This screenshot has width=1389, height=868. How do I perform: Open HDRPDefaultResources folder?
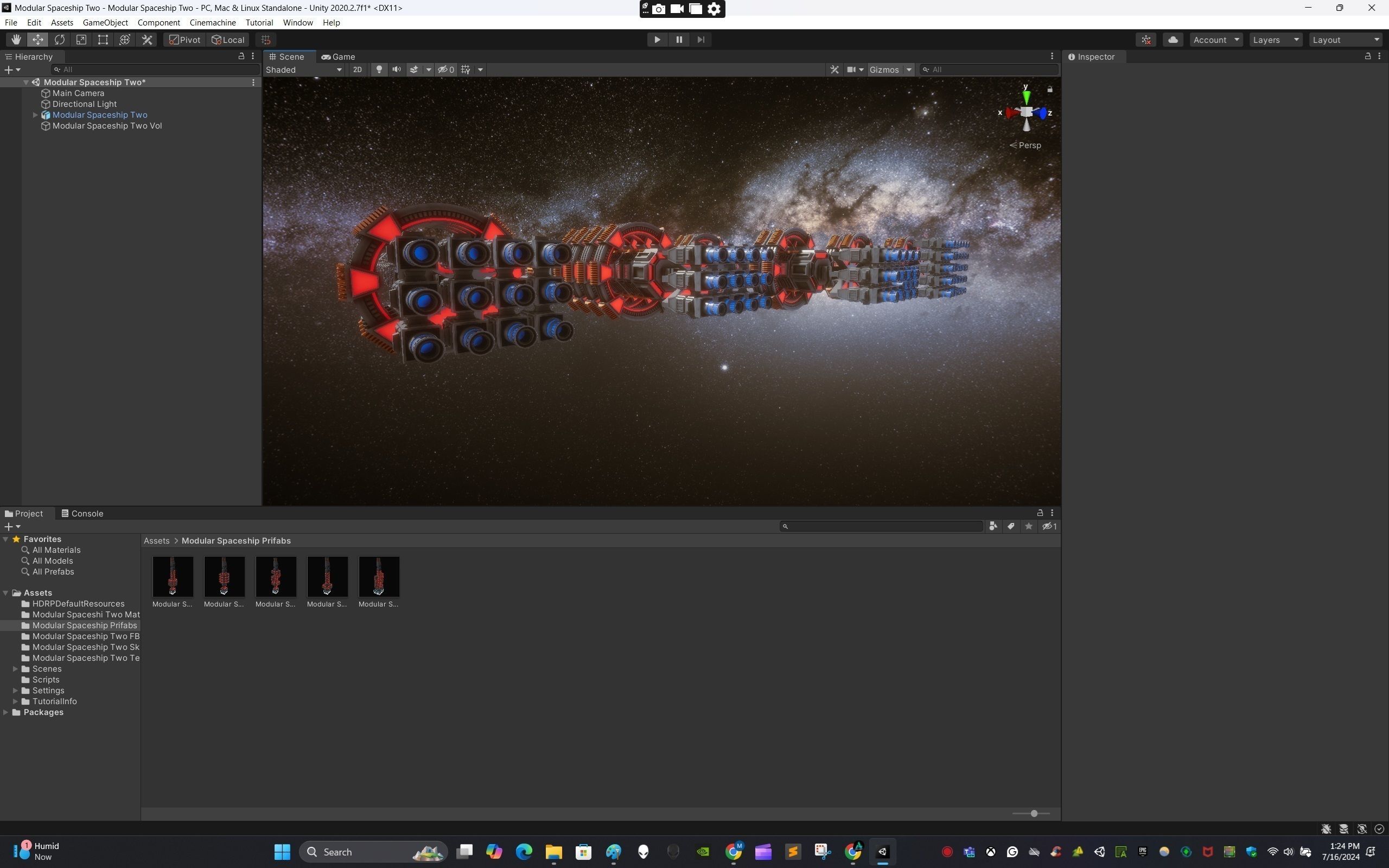[78, 604]
